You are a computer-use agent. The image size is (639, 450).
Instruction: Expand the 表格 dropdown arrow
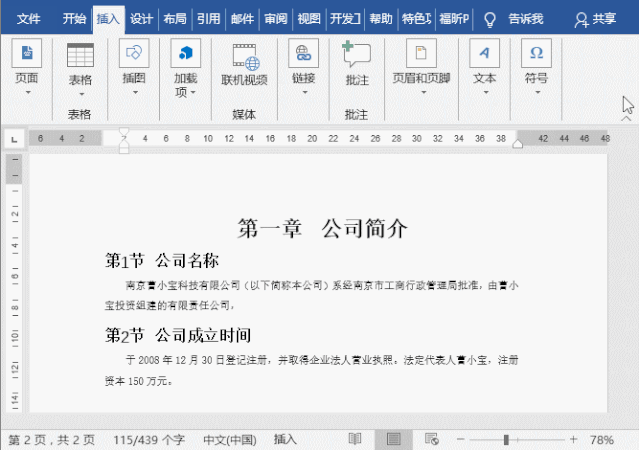(82, 94)
